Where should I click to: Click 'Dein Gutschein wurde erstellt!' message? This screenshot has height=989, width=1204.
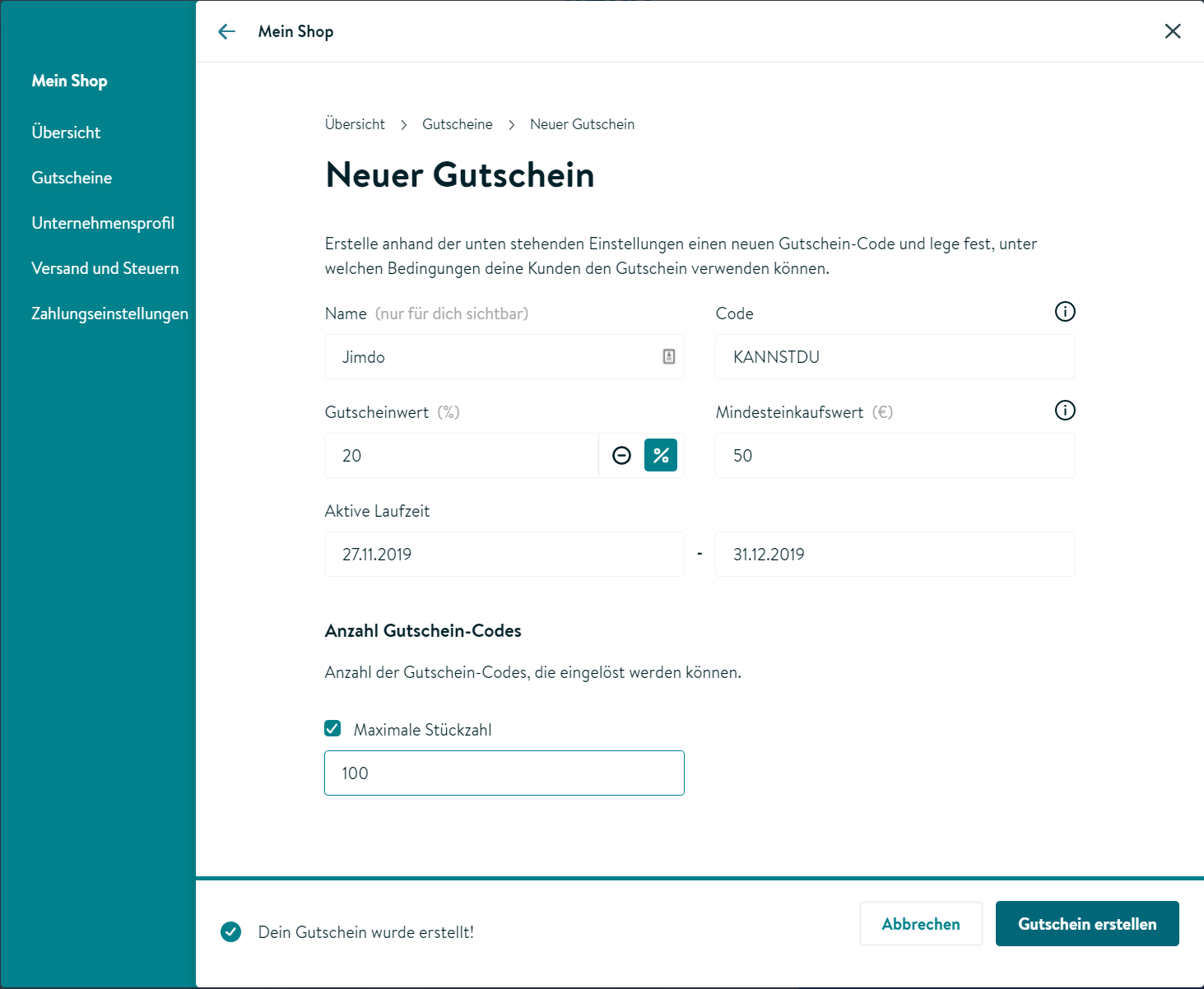coord(366,932)
